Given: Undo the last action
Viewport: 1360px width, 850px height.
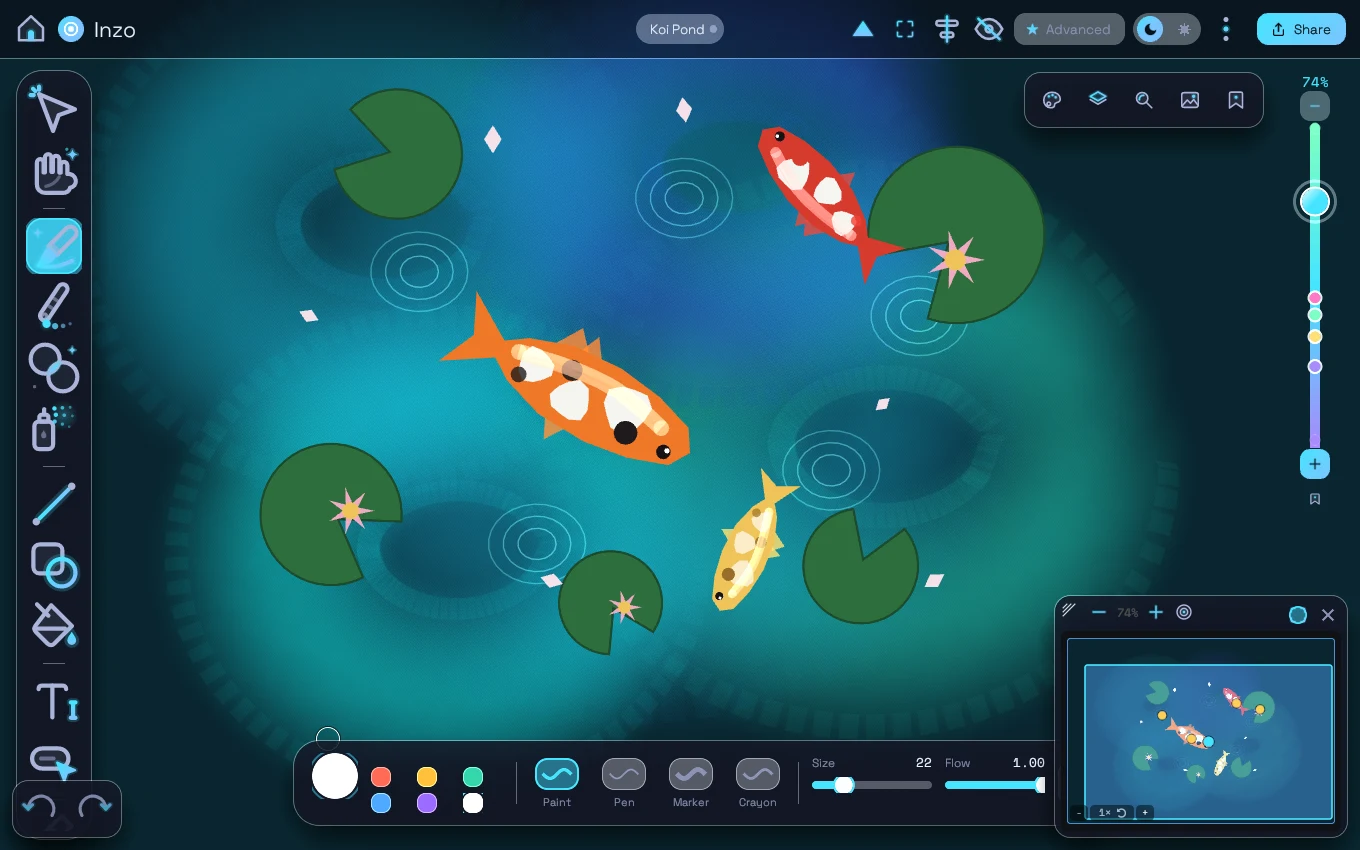Looking at the screenshot, I should (39, 808).
